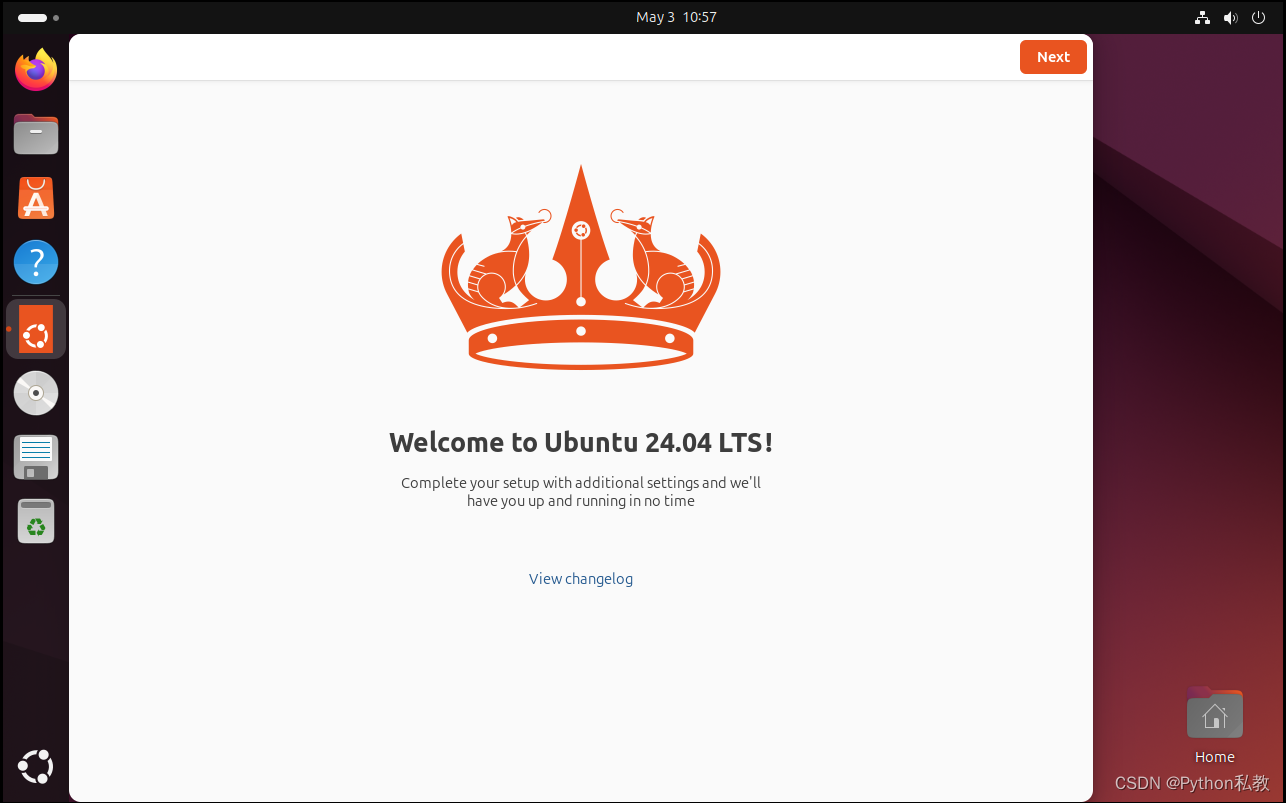Click the Next button
Image resolution: width=1286 pixels, height=803 pixels.
click(x=1053, y=57)
